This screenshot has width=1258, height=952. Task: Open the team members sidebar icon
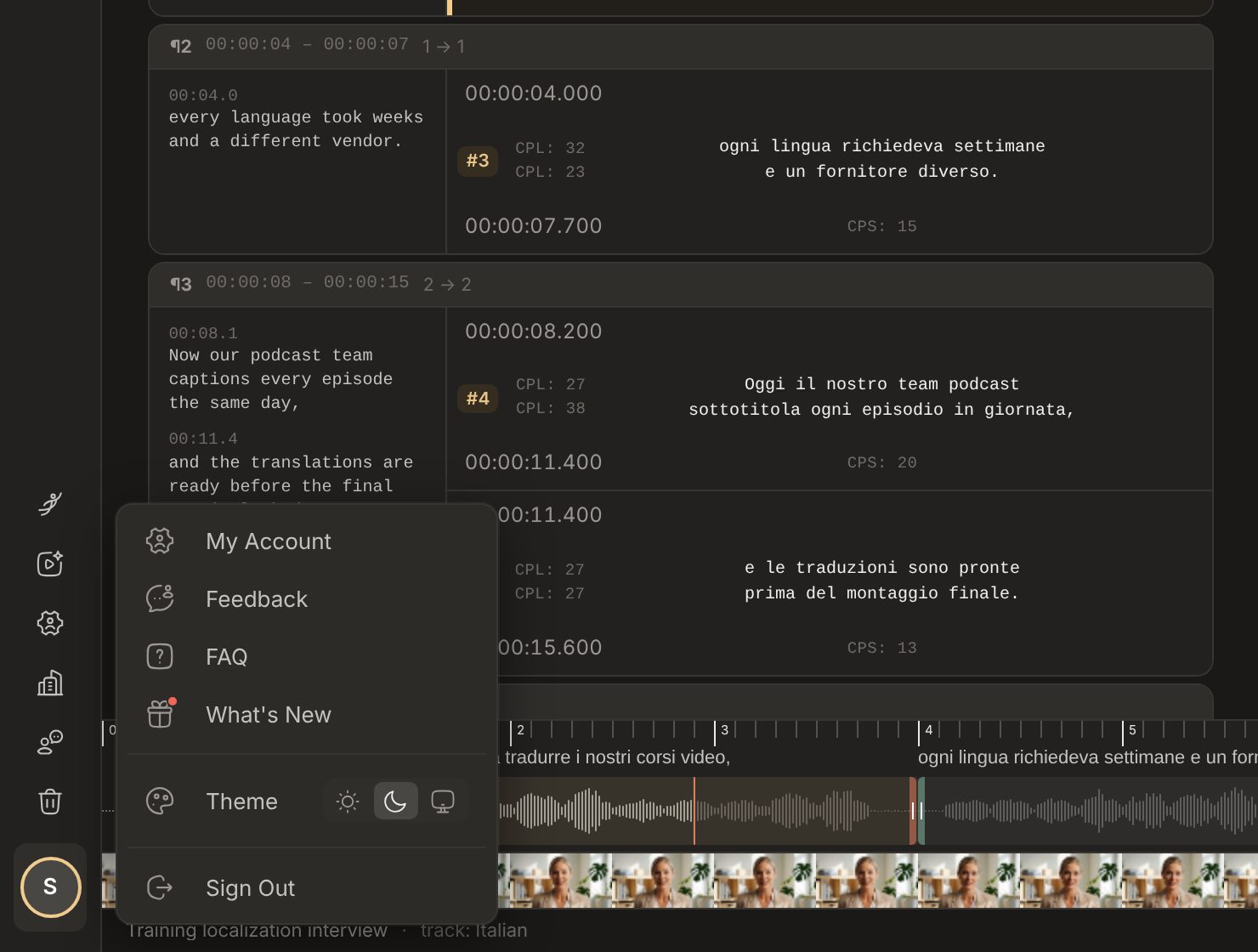pyautogui.click(x=50, y=742)
